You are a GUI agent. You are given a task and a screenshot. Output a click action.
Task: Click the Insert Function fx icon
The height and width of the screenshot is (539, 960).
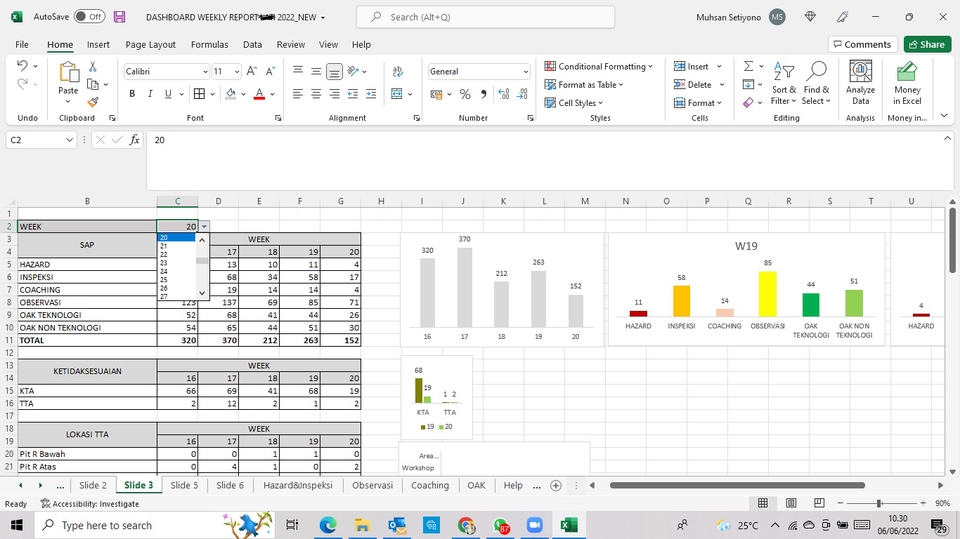[x=135, y=140]
